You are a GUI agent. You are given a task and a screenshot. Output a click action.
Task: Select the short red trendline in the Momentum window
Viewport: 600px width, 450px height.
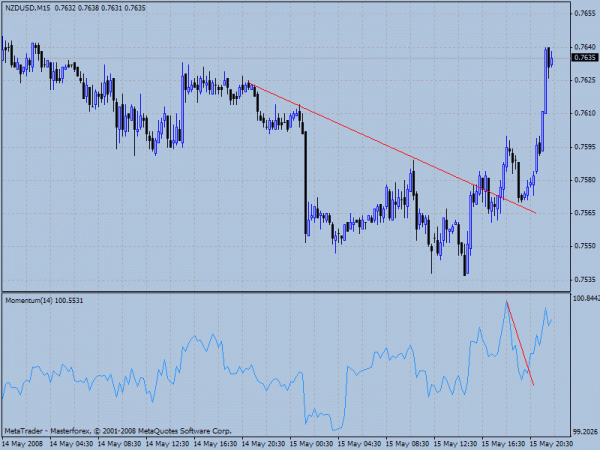point(520,343)
